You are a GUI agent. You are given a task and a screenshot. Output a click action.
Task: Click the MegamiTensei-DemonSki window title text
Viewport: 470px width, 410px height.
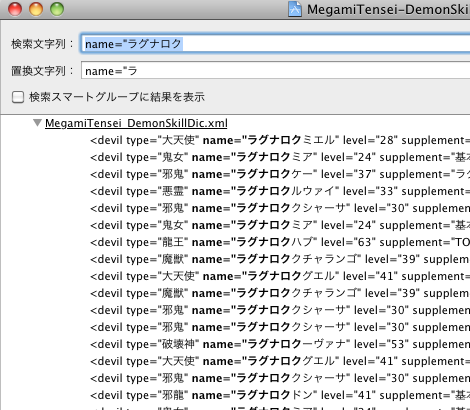(388, 9)
